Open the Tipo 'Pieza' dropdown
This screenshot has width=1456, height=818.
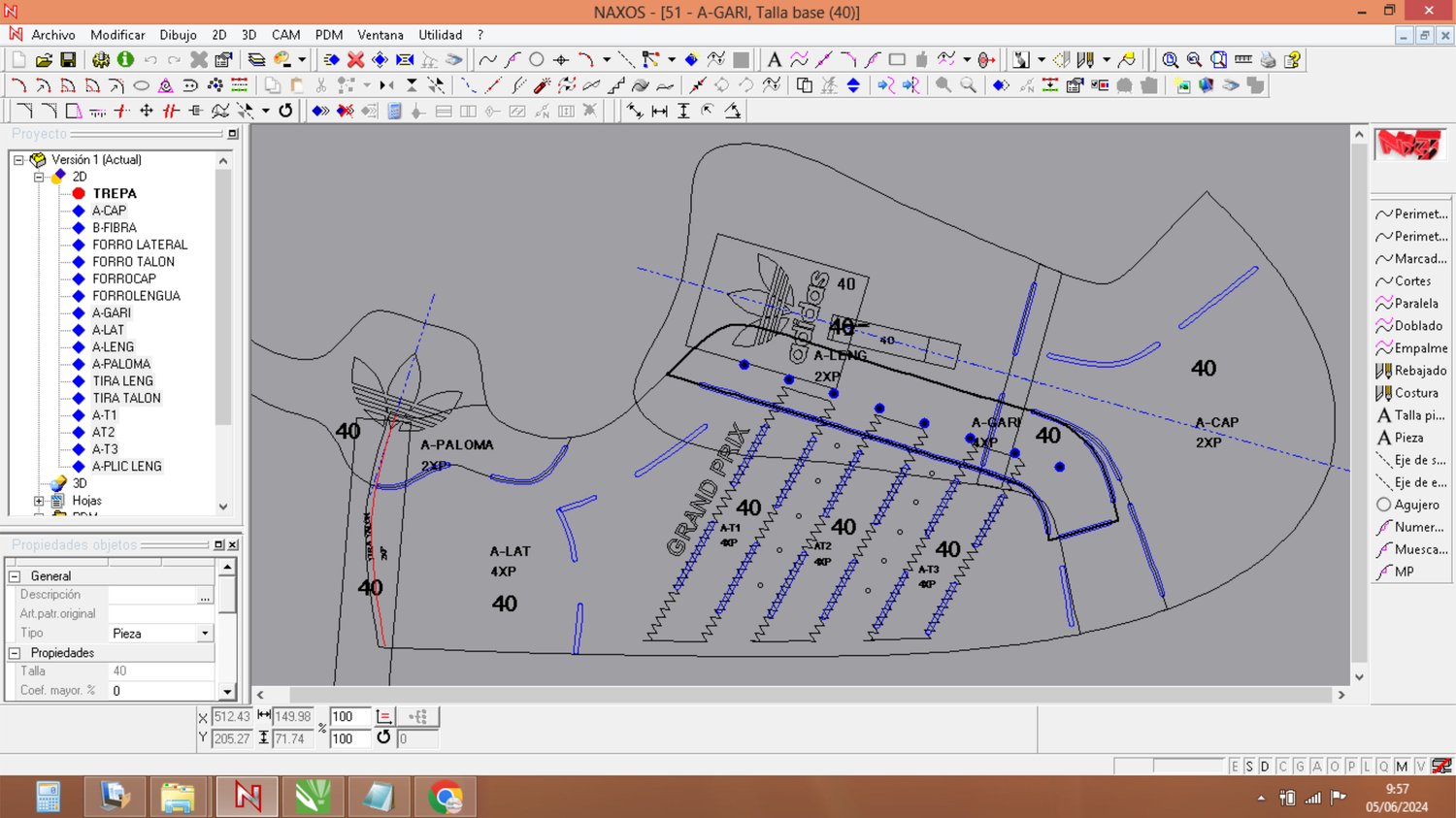pyautogui.click(x=205, y=633)
